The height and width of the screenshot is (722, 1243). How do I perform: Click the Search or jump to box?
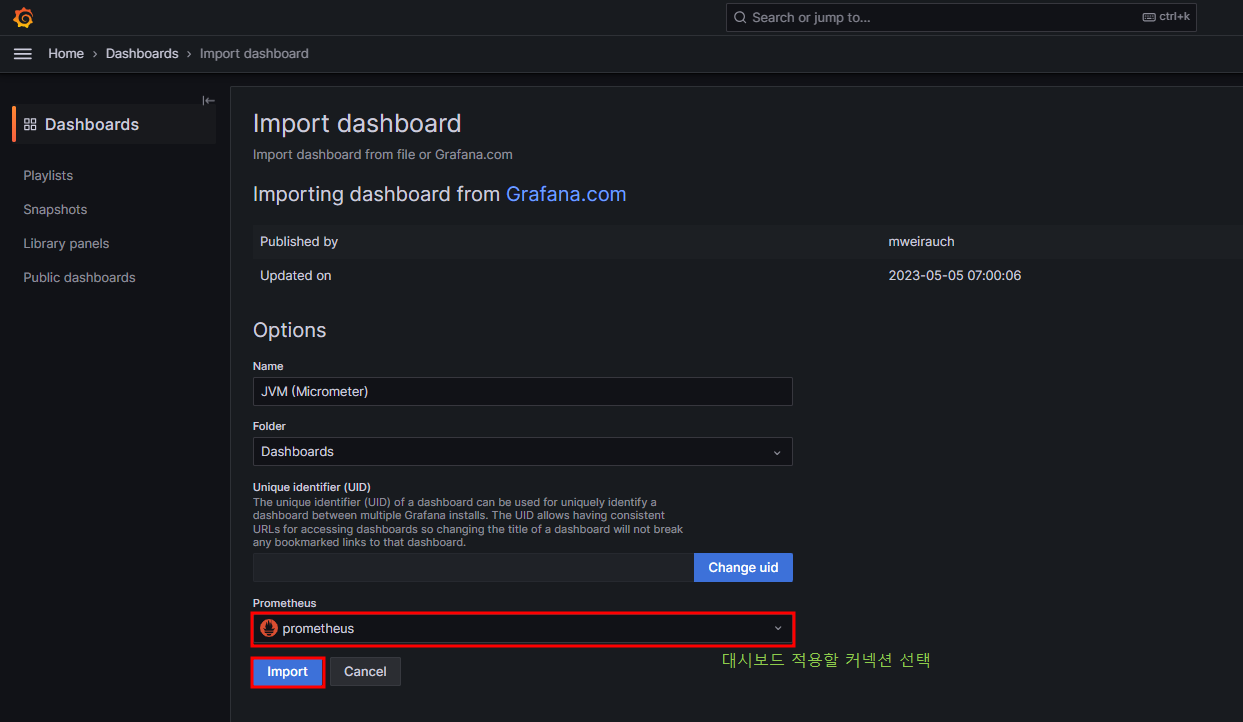point(961,17)
